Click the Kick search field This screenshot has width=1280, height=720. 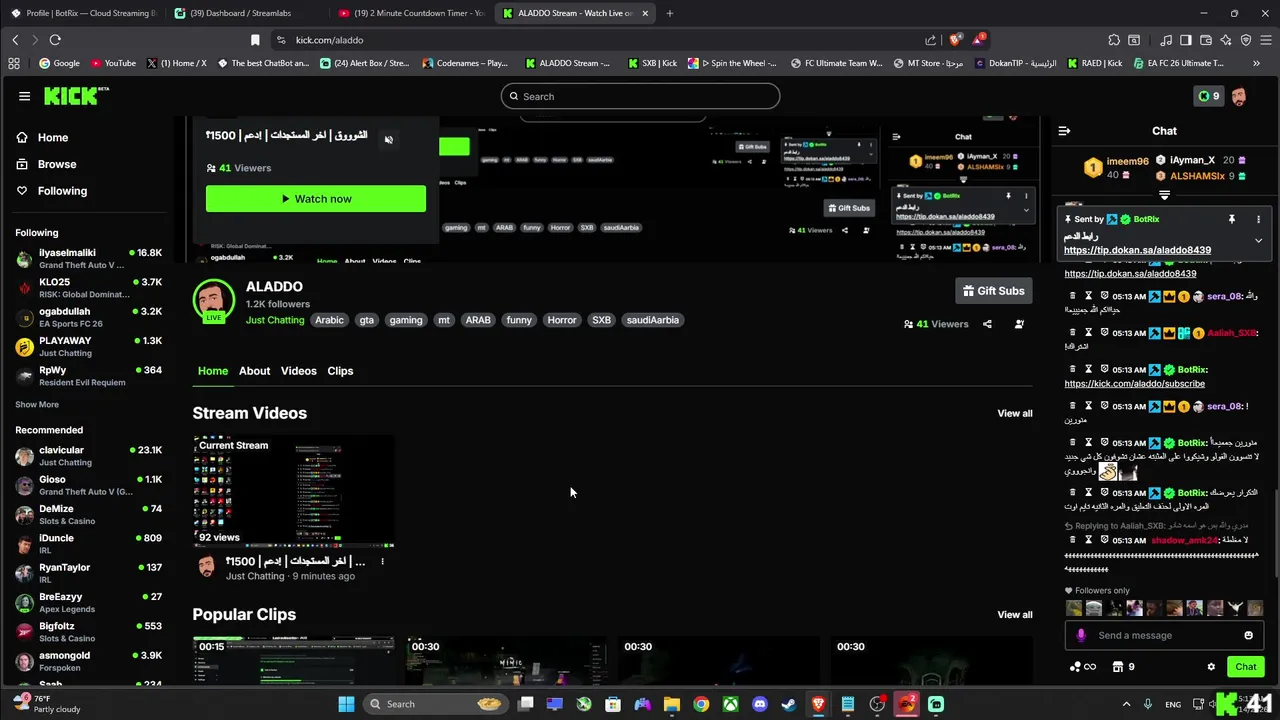tap(640, 96)
